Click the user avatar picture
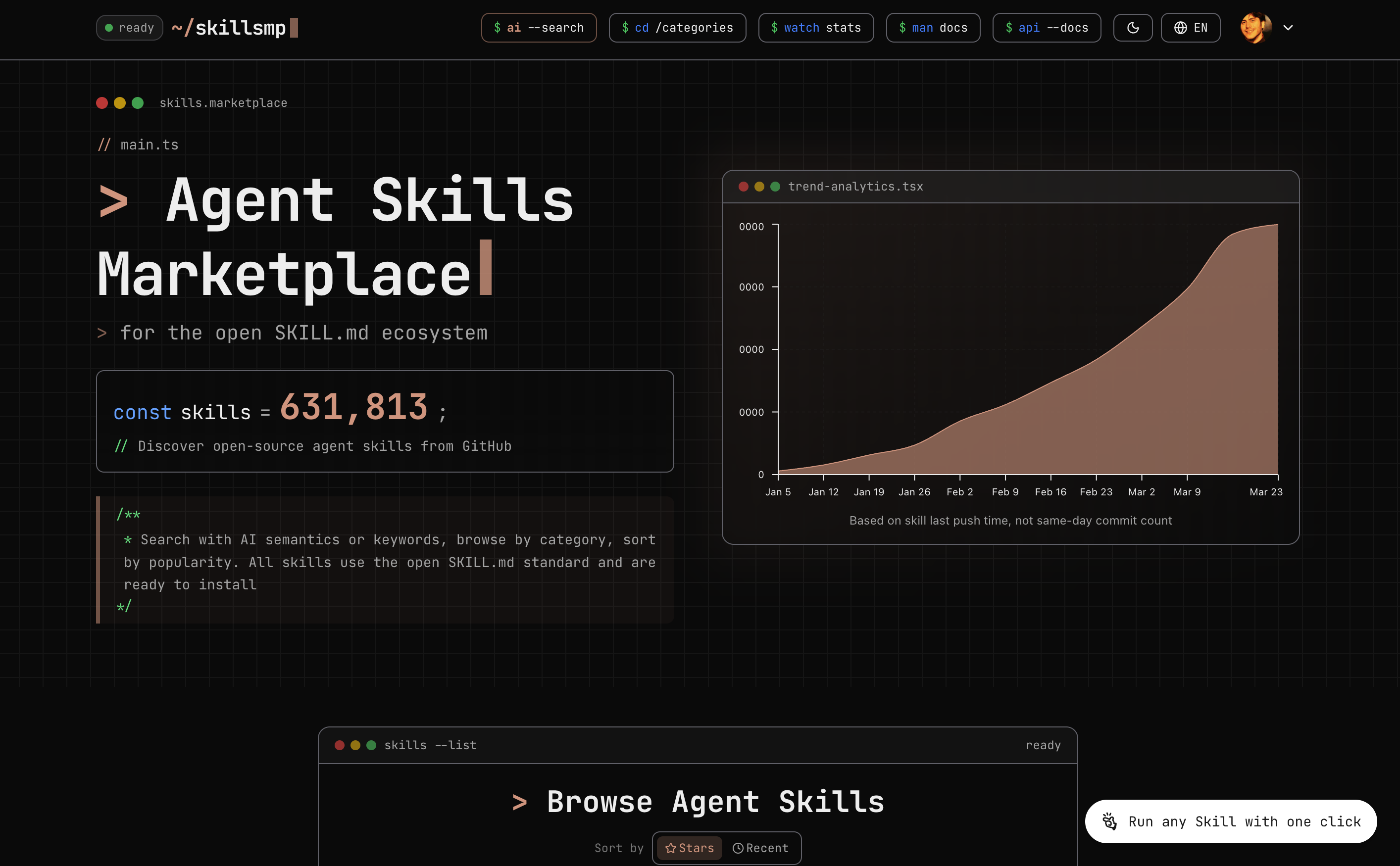 tap(1255, 28)
